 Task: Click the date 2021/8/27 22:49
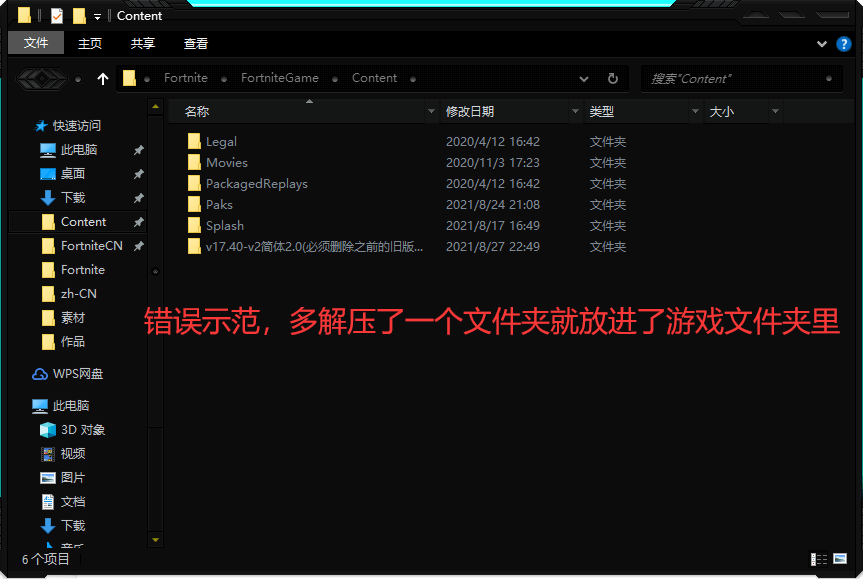point(493,247)
